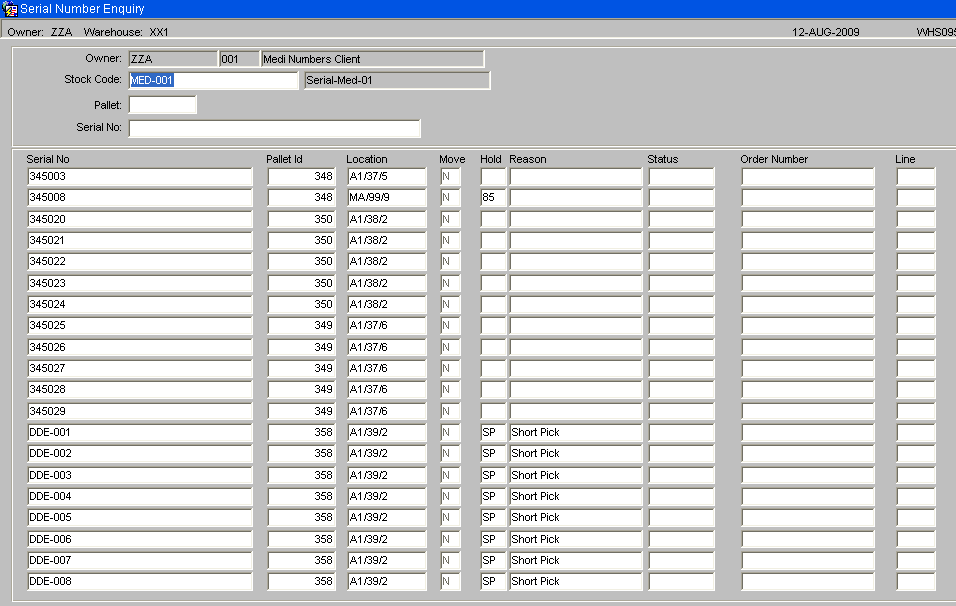Select serial number 345026

click(140, 348)
